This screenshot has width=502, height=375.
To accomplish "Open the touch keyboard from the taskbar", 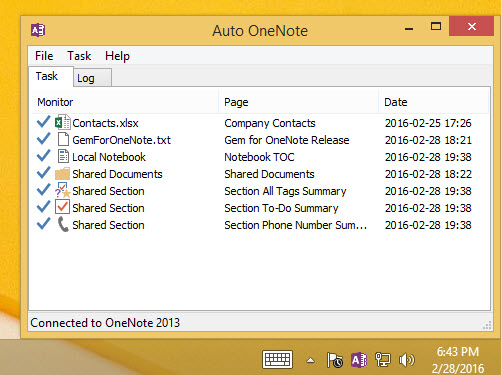I will [x=277, y=360].
